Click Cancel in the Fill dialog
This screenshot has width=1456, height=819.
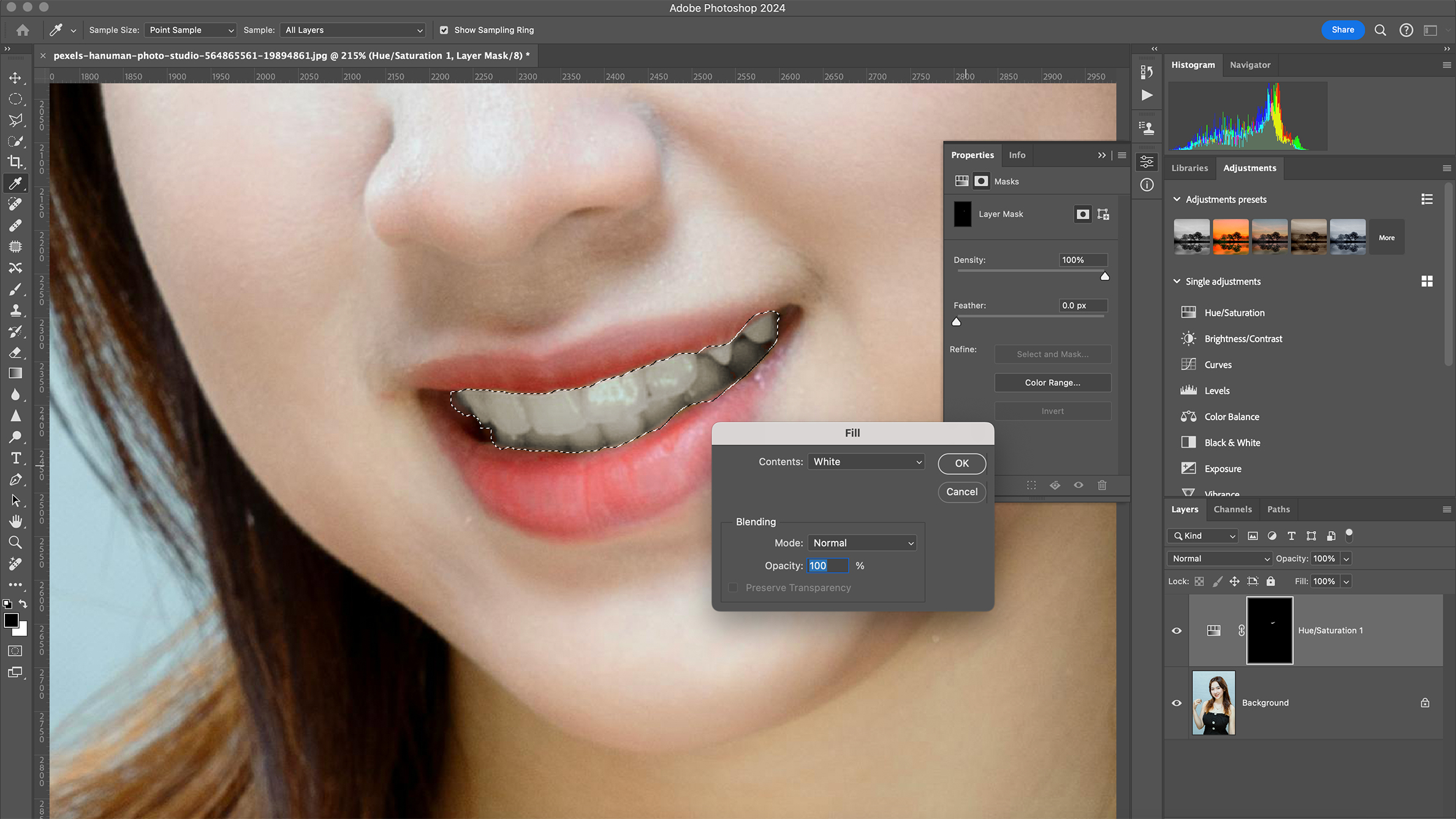[961, 492]
